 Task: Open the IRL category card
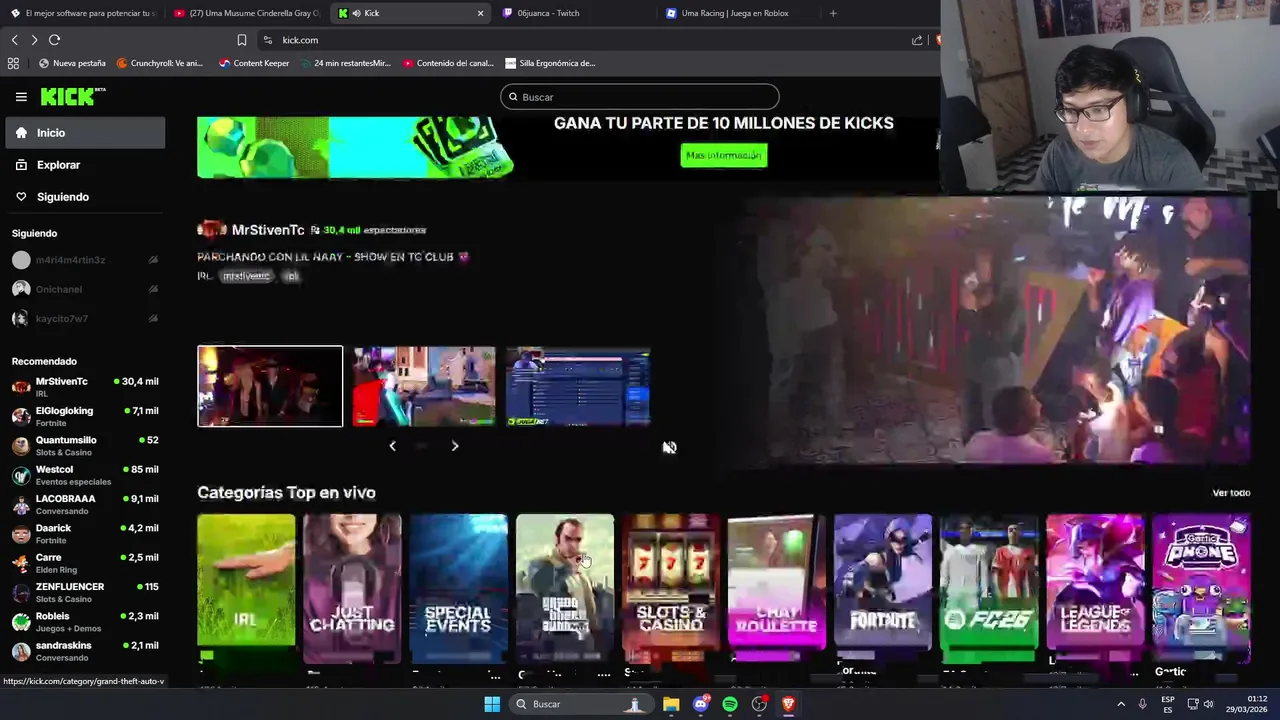246,588
